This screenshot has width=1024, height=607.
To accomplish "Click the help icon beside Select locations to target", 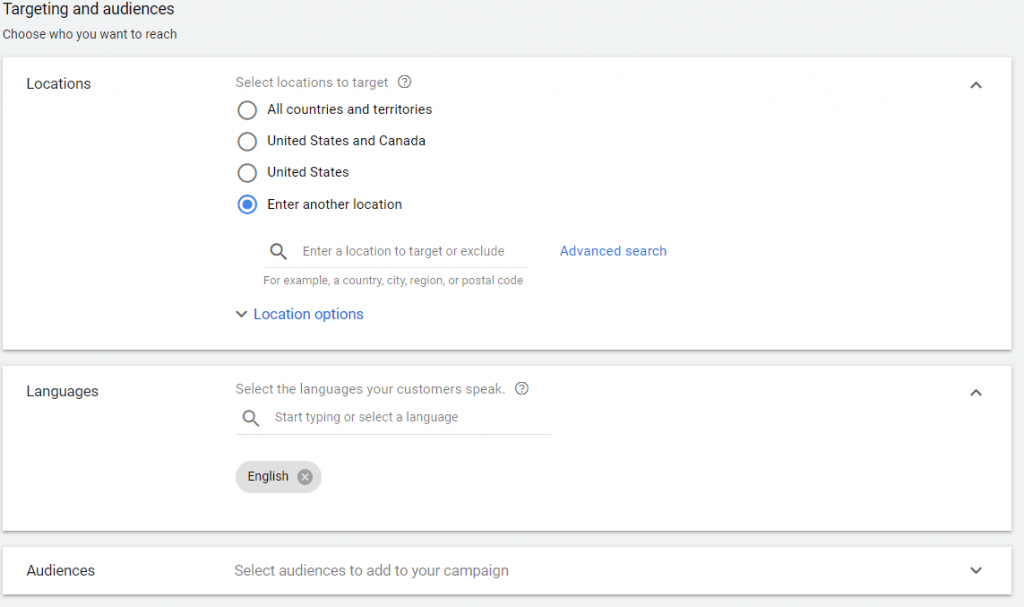I will 405,83.
